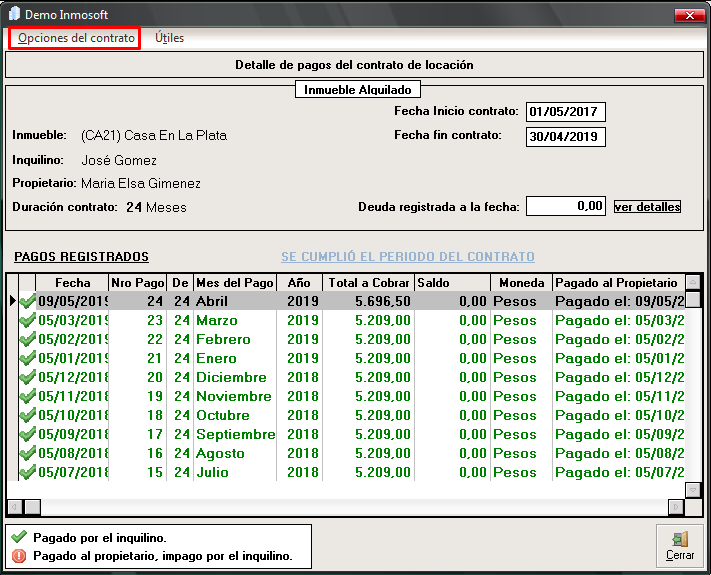Screen dimensions: 711x575
Task: Open the Útiles menu
Action: point(169,38)
